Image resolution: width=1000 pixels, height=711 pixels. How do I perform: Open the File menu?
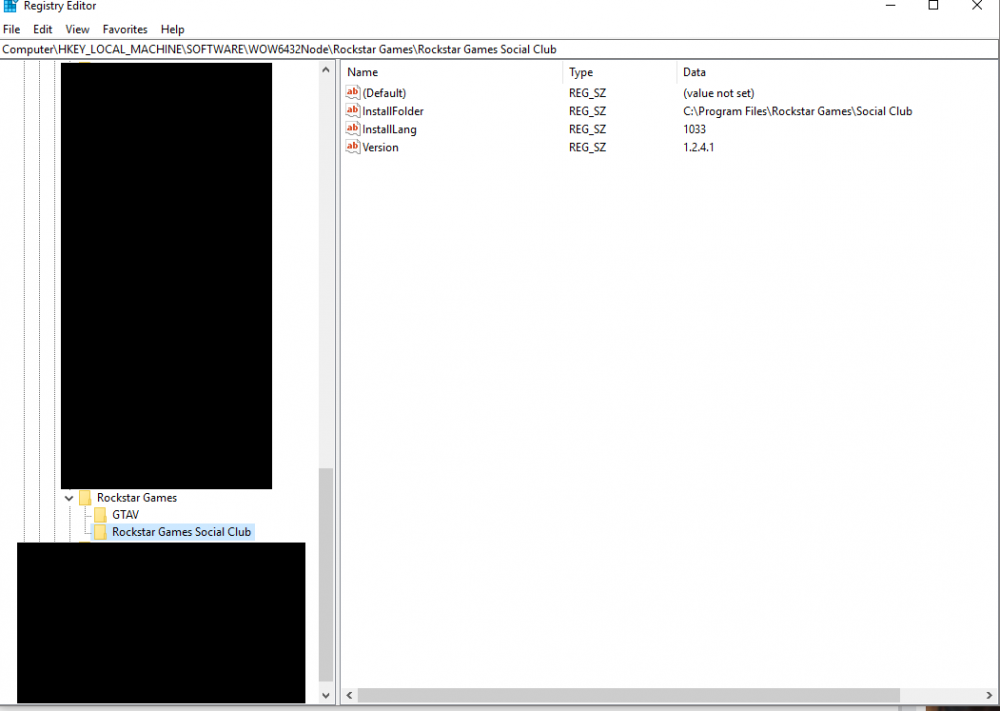11,29
